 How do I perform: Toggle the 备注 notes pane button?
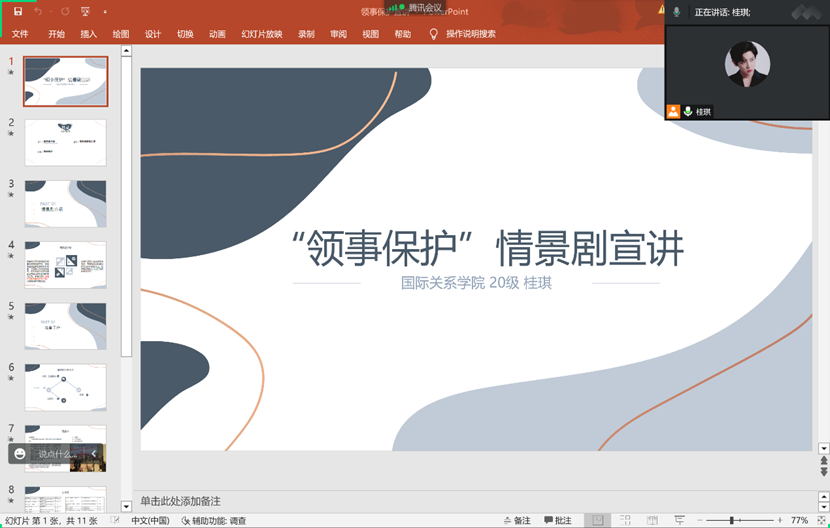tap(516, 521)
